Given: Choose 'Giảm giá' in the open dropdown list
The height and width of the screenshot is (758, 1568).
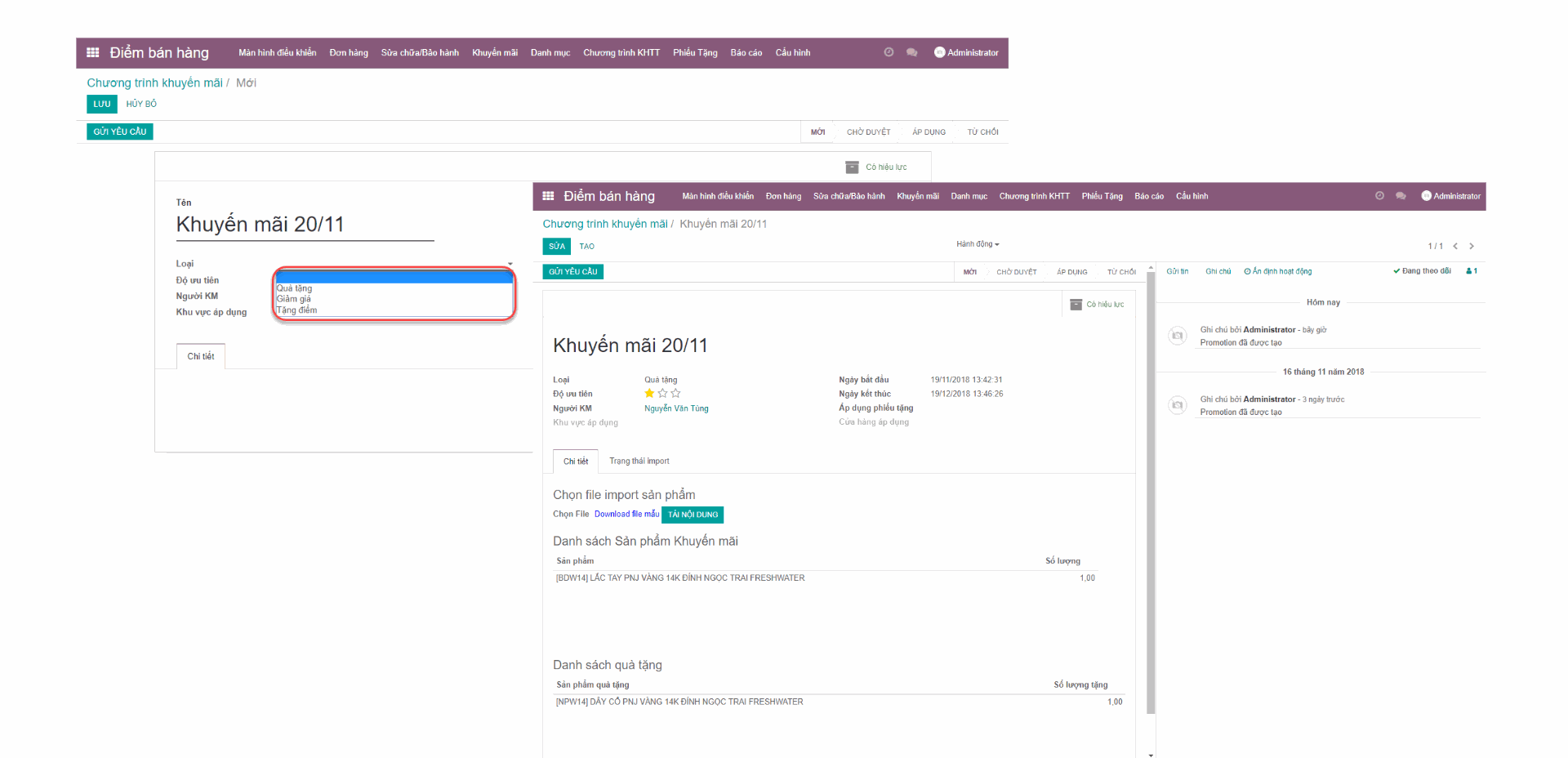Looking at the screenshot, I should [x=292, y=299].
